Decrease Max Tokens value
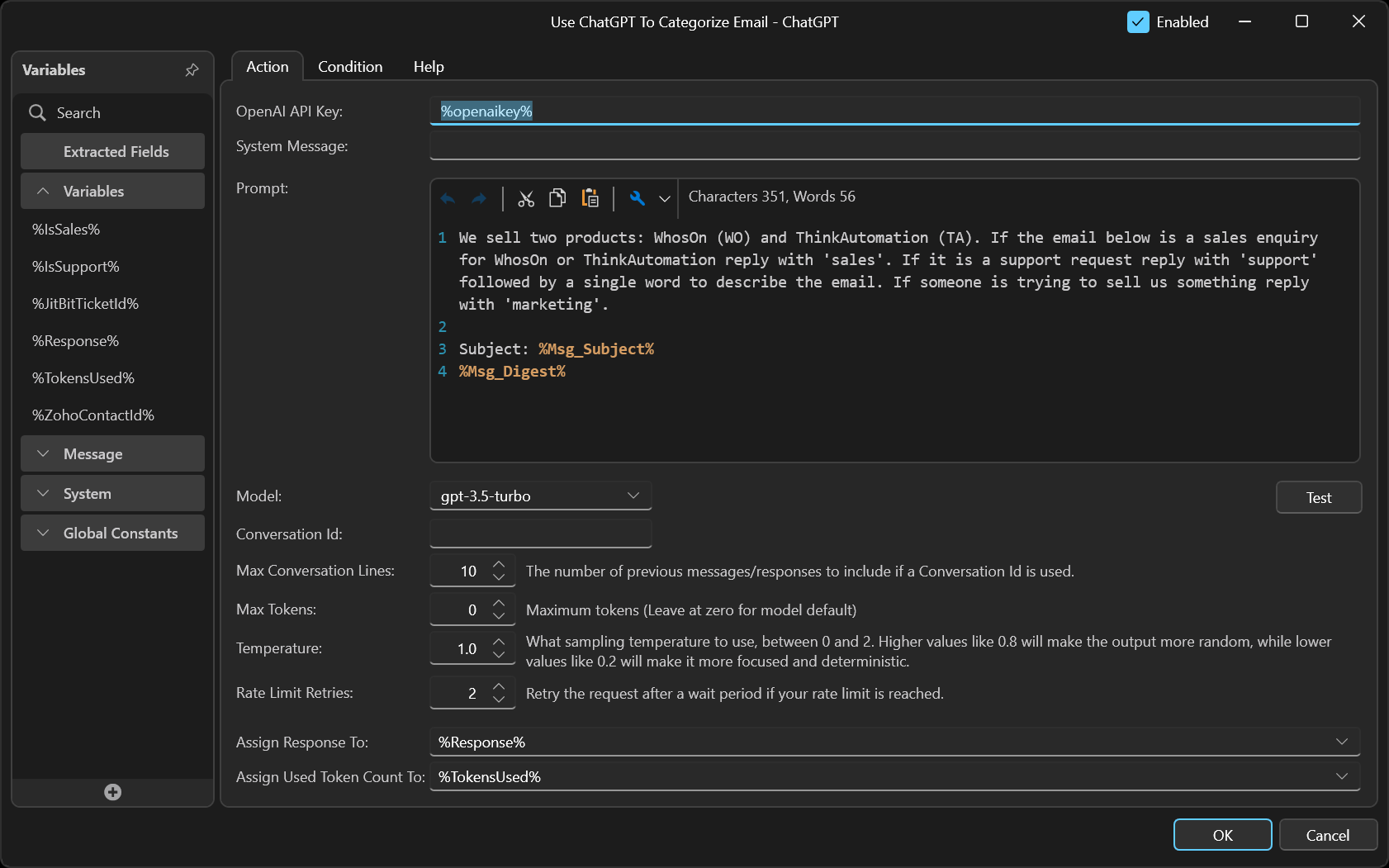Viewport: 1389px width, 868px height. 499,615
